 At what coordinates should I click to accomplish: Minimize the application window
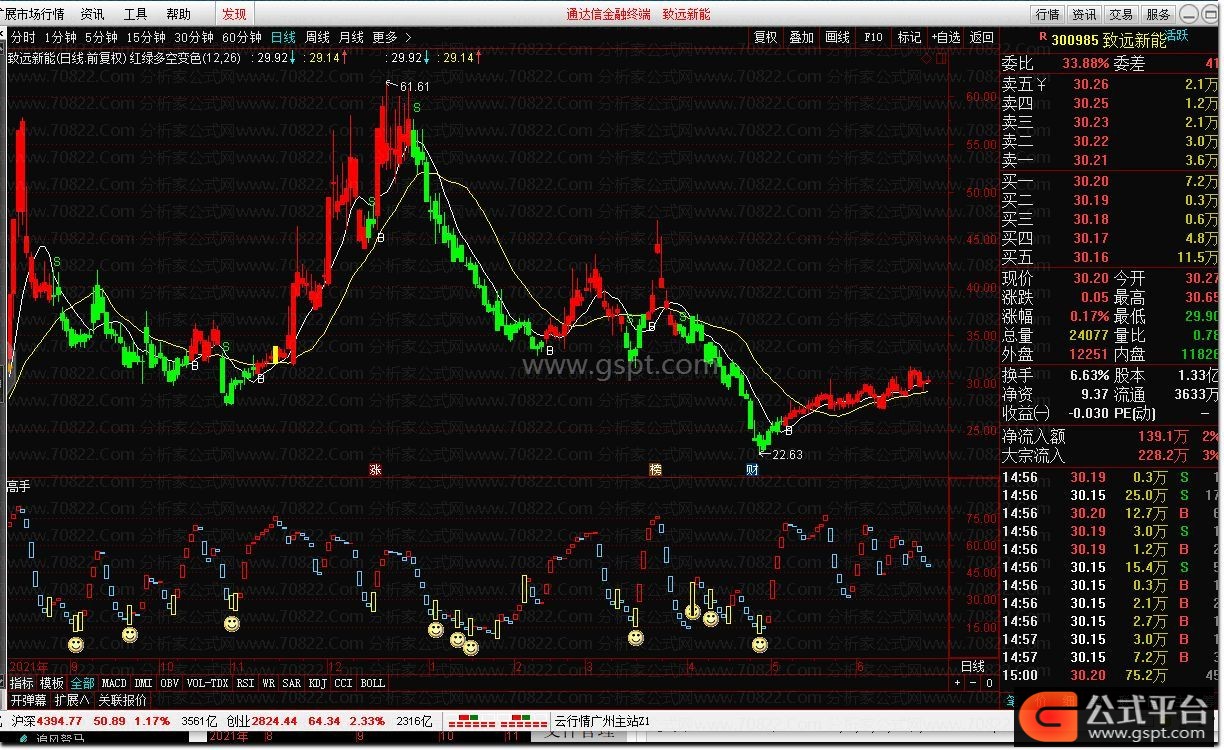(1189, 14)
